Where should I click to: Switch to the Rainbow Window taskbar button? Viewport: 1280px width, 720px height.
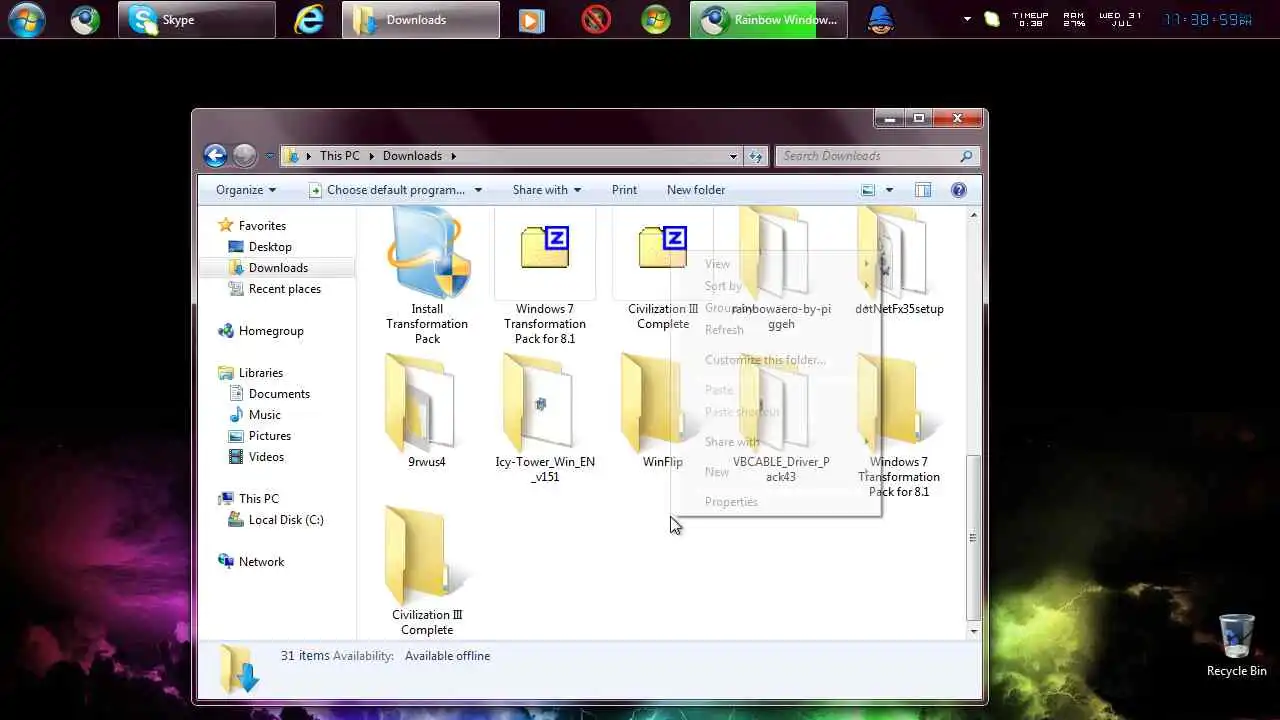(x=769, y=20)
